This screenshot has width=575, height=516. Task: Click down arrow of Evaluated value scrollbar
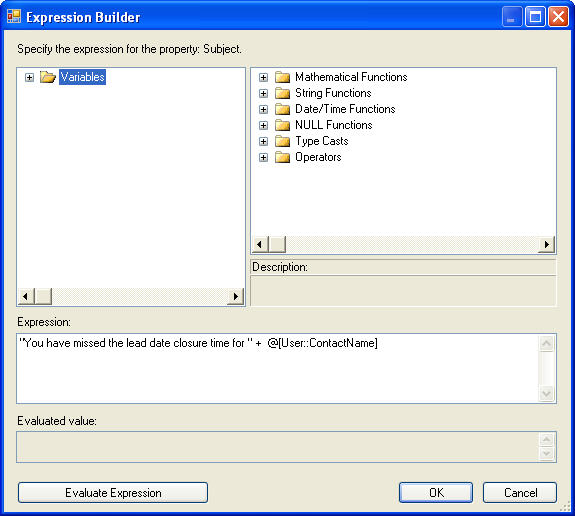pos(546,454)
